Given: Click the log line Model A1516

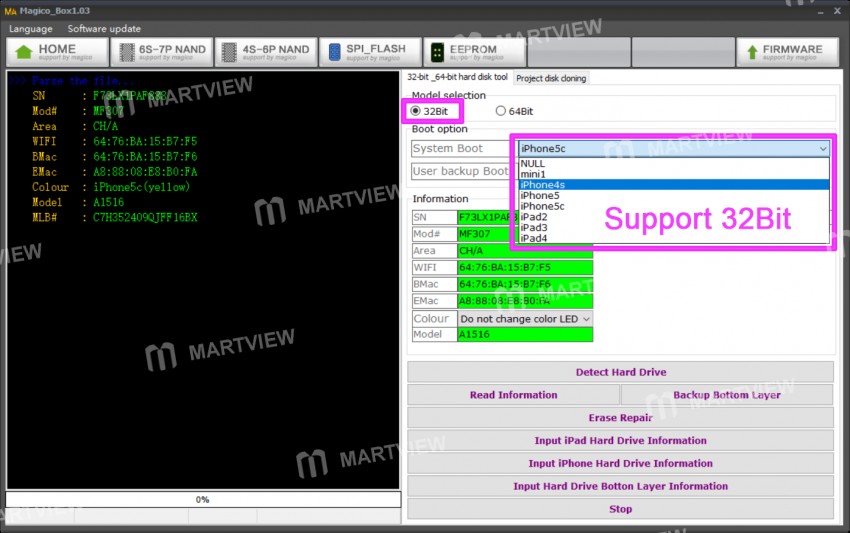Looking at the screenshot, I should 78,202.
